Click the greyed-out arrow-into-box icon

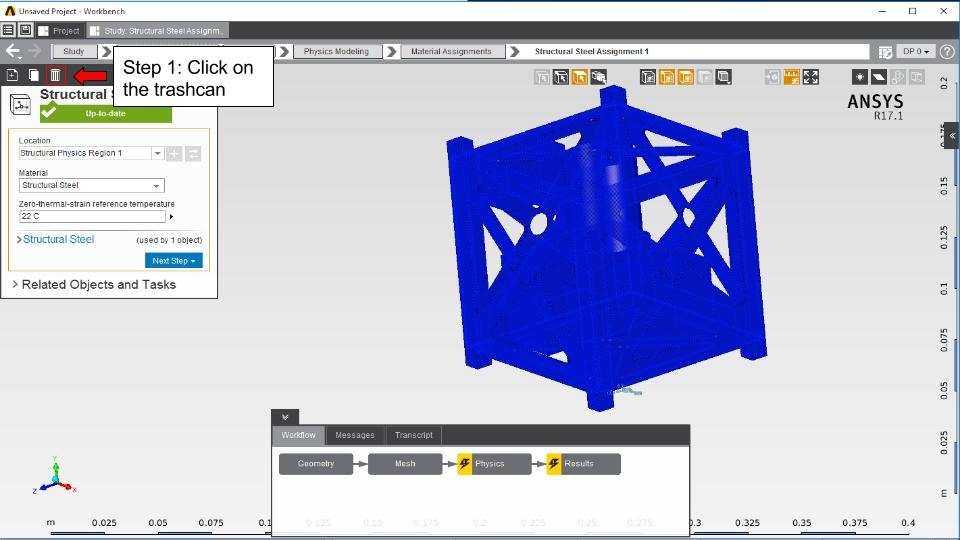click(x=773, y=77)
